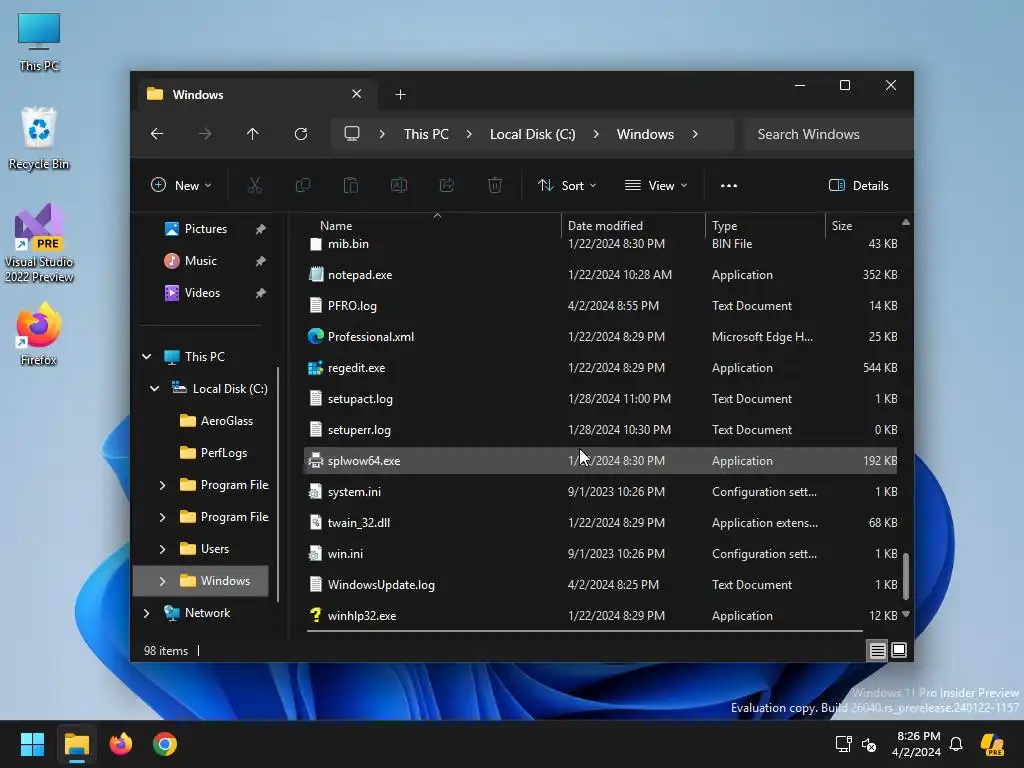Screen dimensions: 1024x768
Task: Select the system.ini file
Action: [x=601, y=492]
